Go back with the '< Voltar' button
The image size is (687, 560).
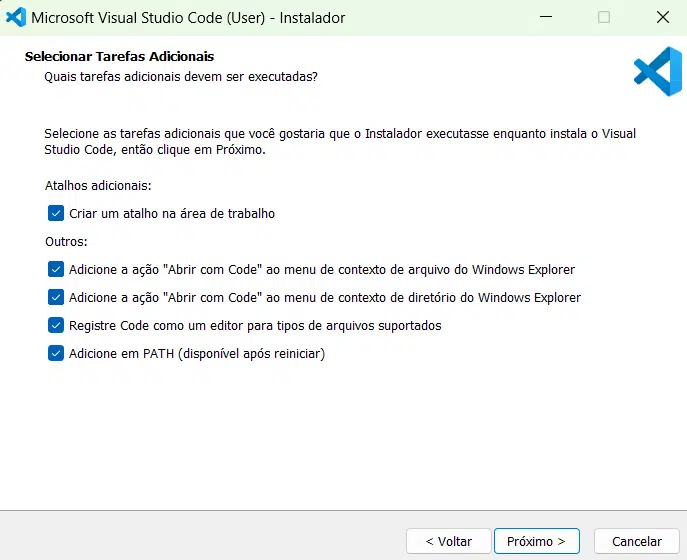pyautogui.click(x=448, y=541)
